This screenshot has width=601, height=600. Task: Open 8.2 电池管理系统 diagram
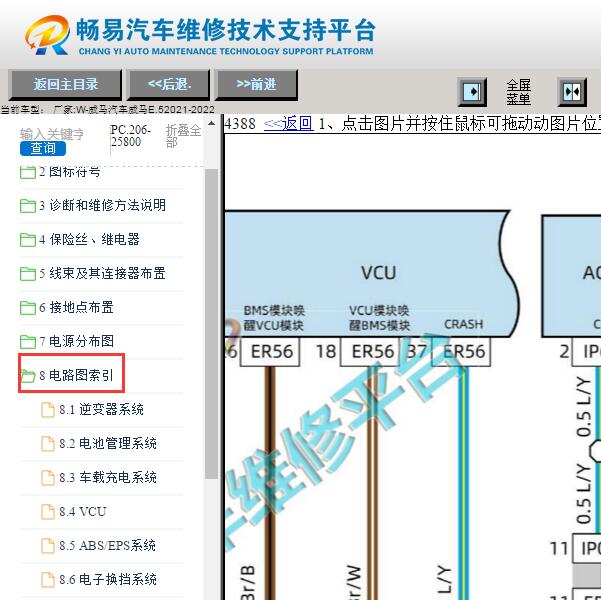pos(108,444)
